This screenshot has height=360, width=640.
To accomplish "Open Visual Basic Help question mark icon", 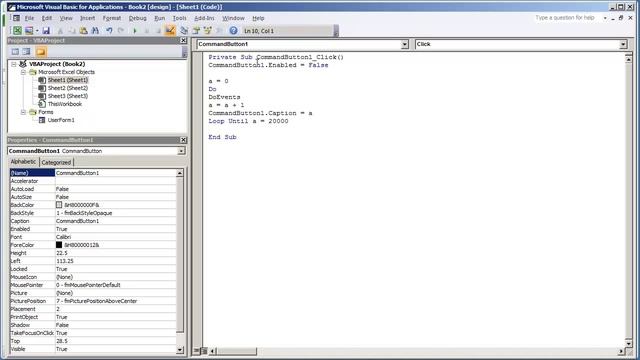I will click(x=233, y=31).
